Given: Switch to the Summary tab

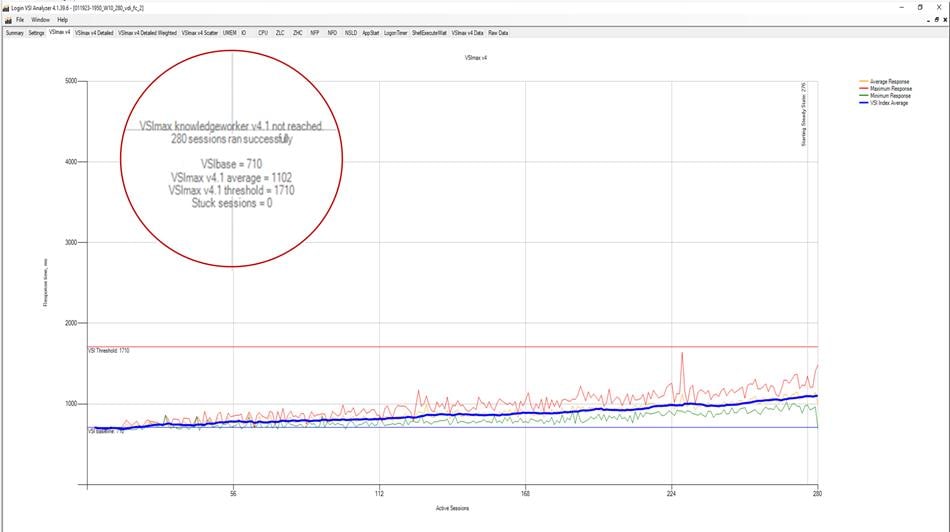Looking at the screenshot, I should [x=15, y=33].
